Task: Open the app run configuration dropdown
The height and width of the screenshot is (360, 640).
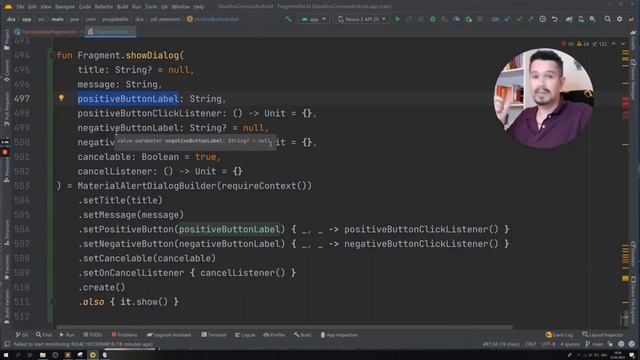Action: [x=313, y=19]
